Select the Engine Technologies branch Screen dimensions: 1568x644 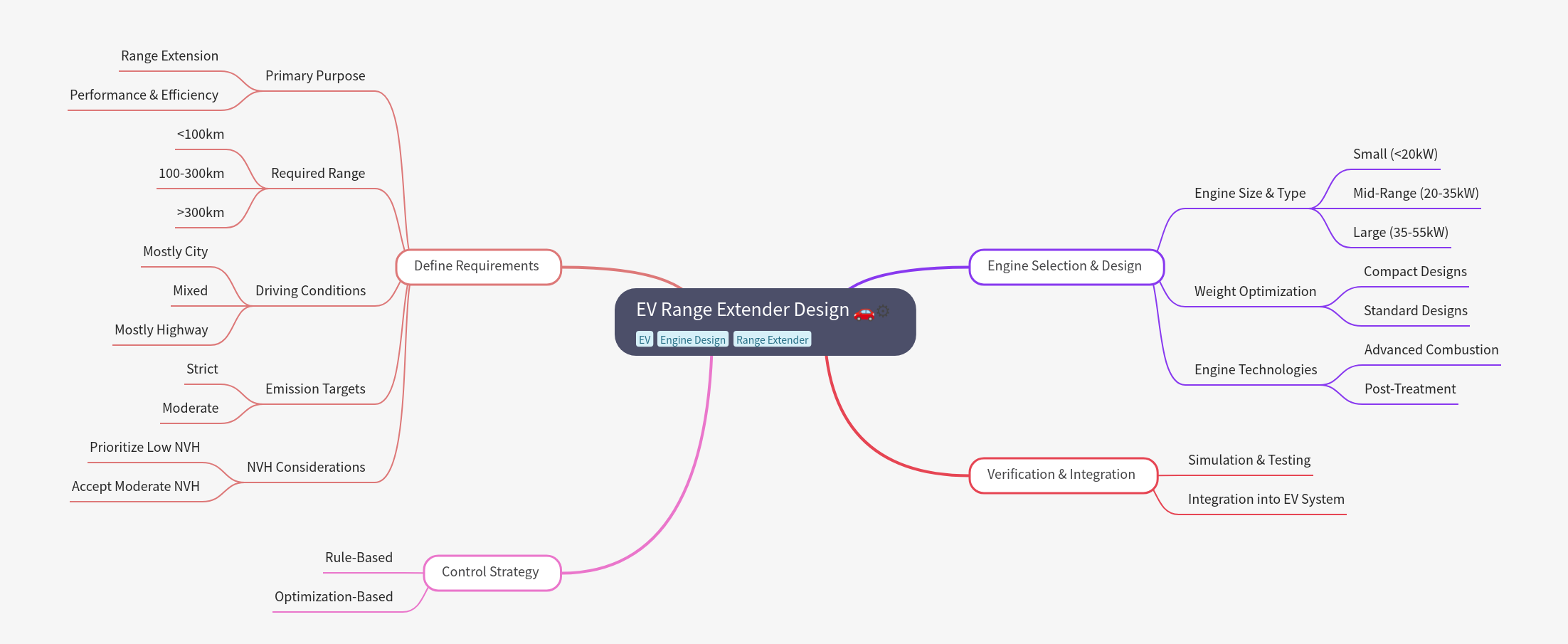click(x=1256, y=369)
